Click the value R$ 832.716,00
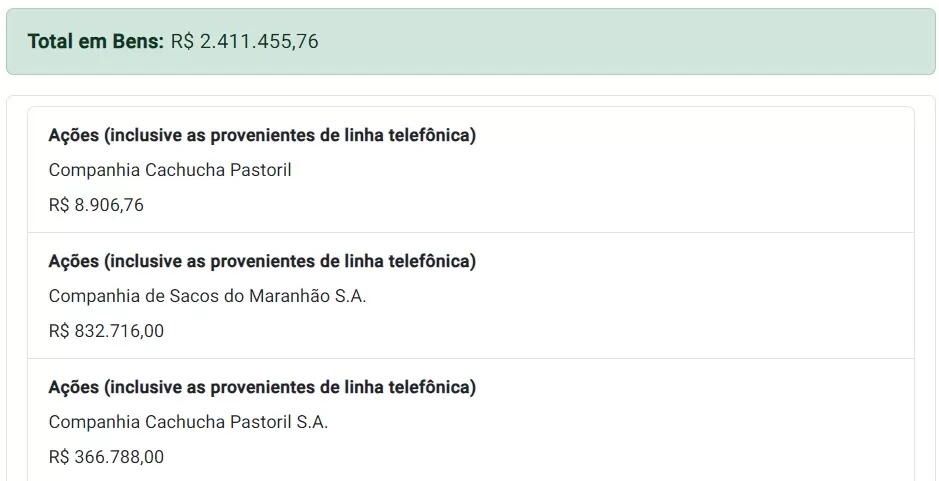 106,331
